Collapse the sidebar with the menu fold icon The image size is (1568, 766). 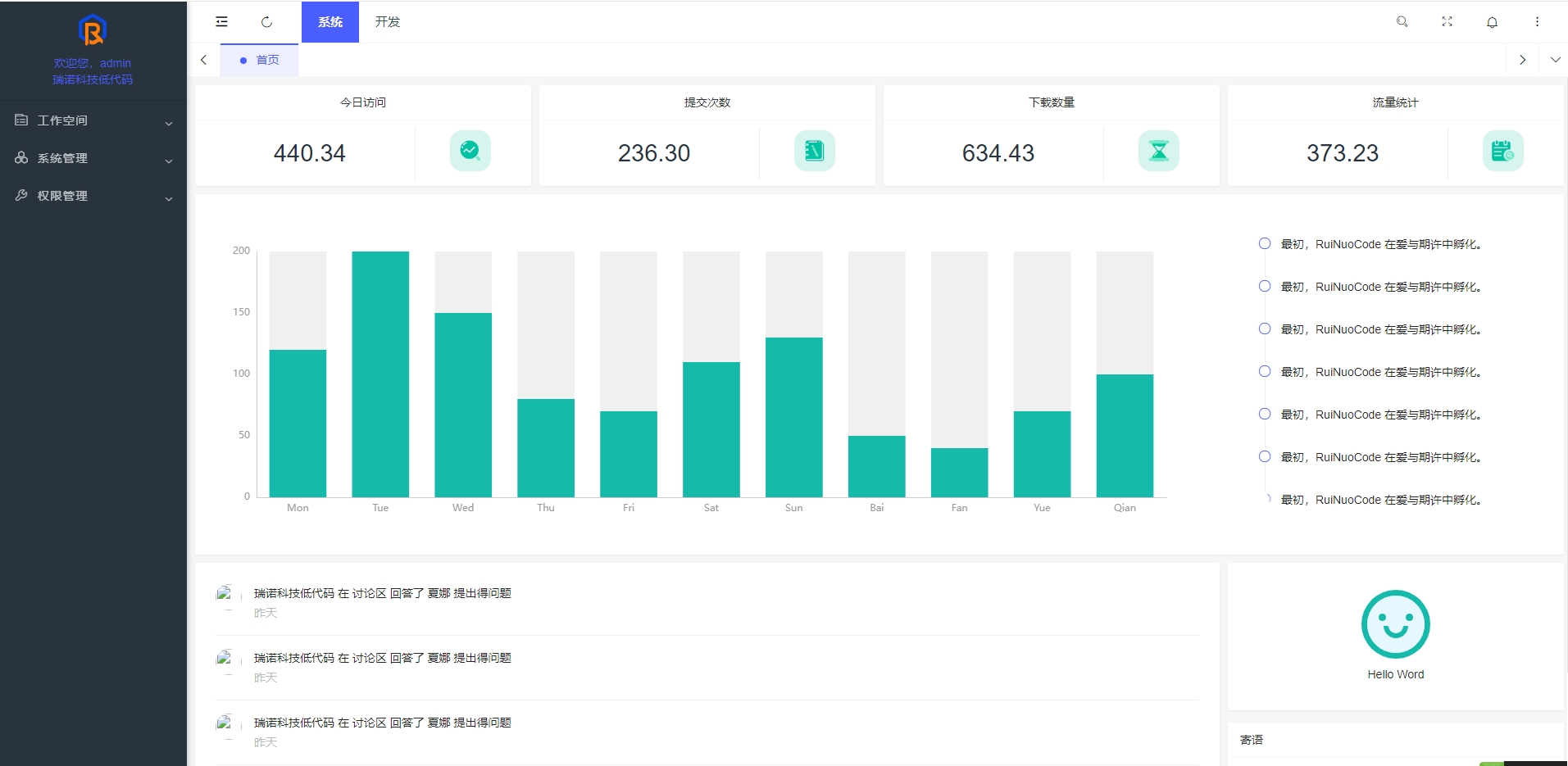pos(221,22)
